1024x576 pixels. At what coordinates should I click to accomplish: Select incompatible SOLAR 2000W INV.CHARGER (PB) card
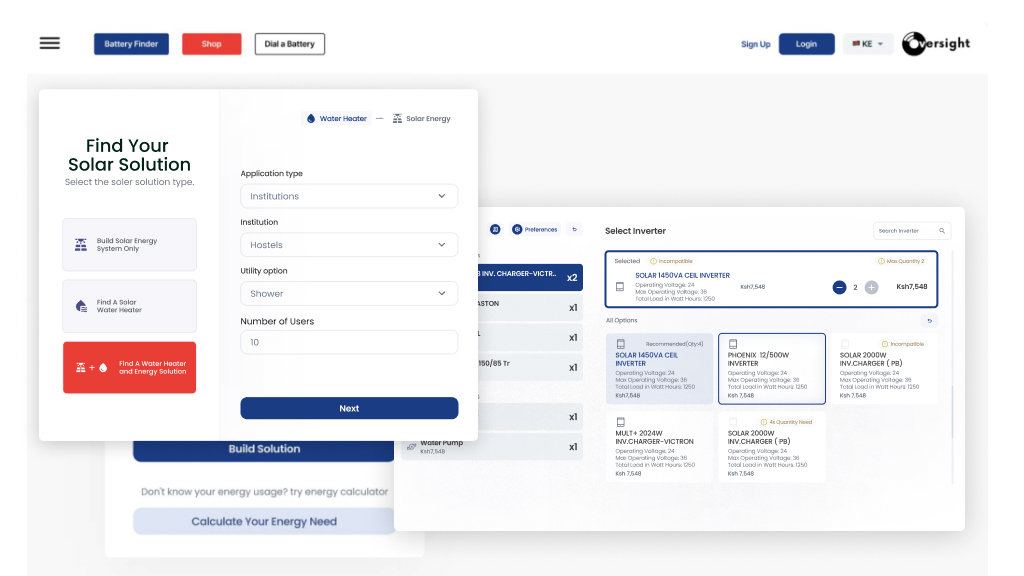(x=884, y=369)
